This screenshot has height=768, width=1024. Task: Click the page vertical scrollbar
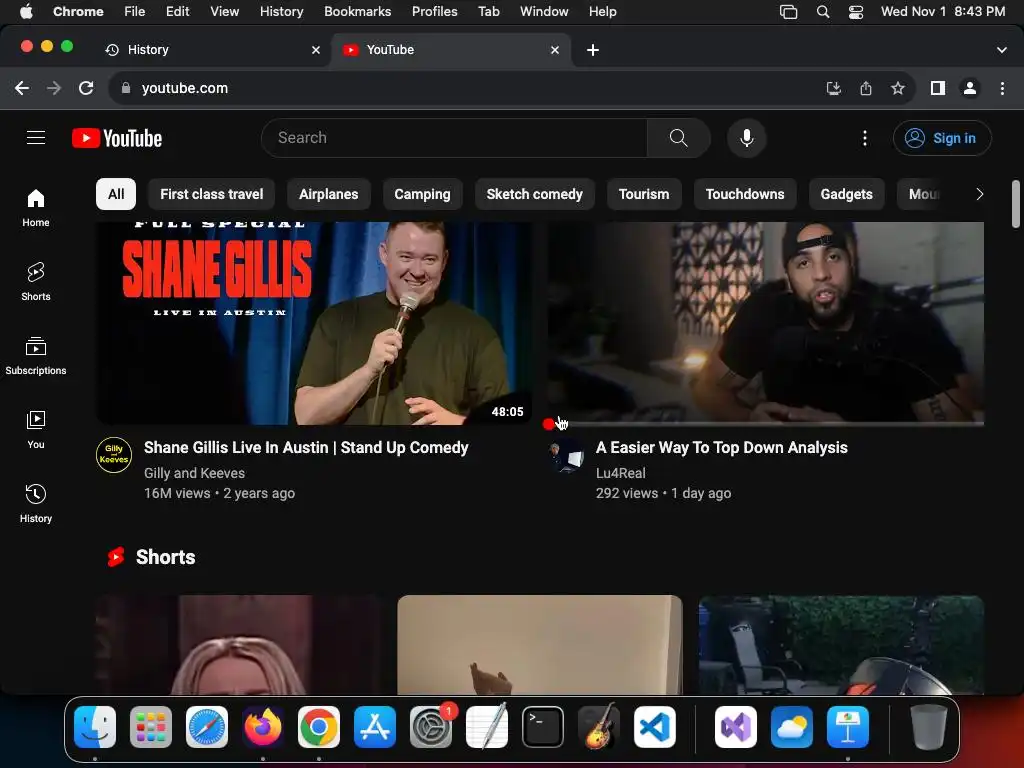click(1016, 204)
